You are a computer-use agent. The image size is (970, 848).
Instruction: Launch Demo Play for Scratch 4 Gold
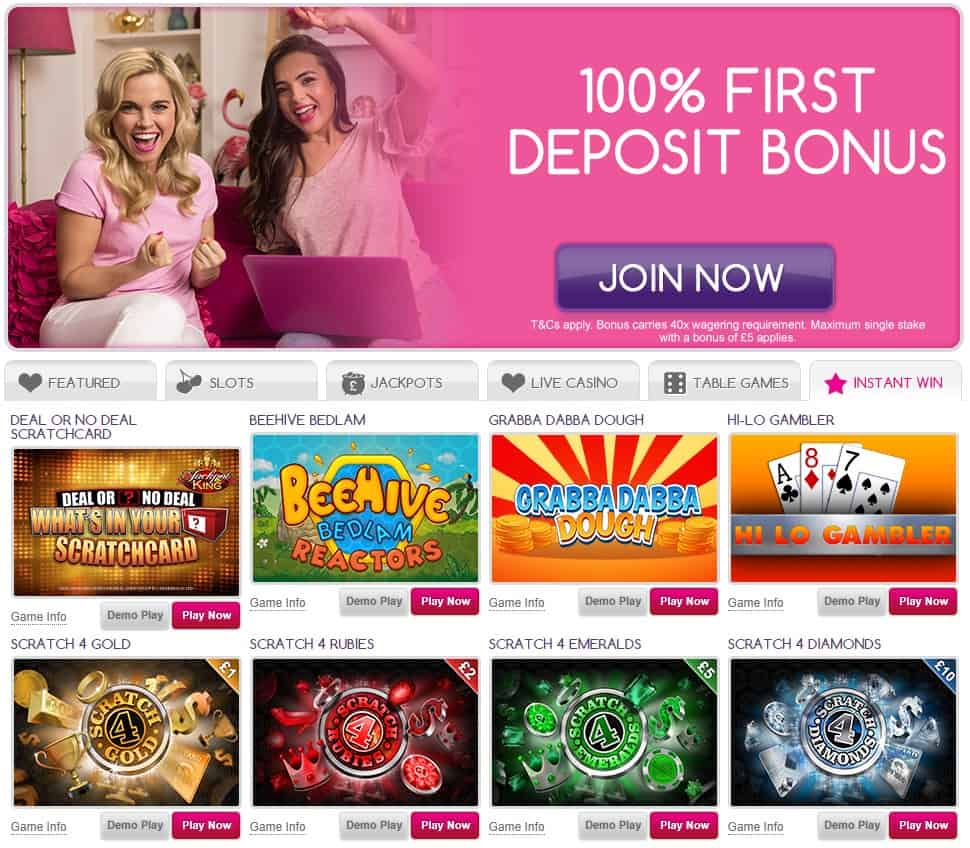tap(135, 826)
